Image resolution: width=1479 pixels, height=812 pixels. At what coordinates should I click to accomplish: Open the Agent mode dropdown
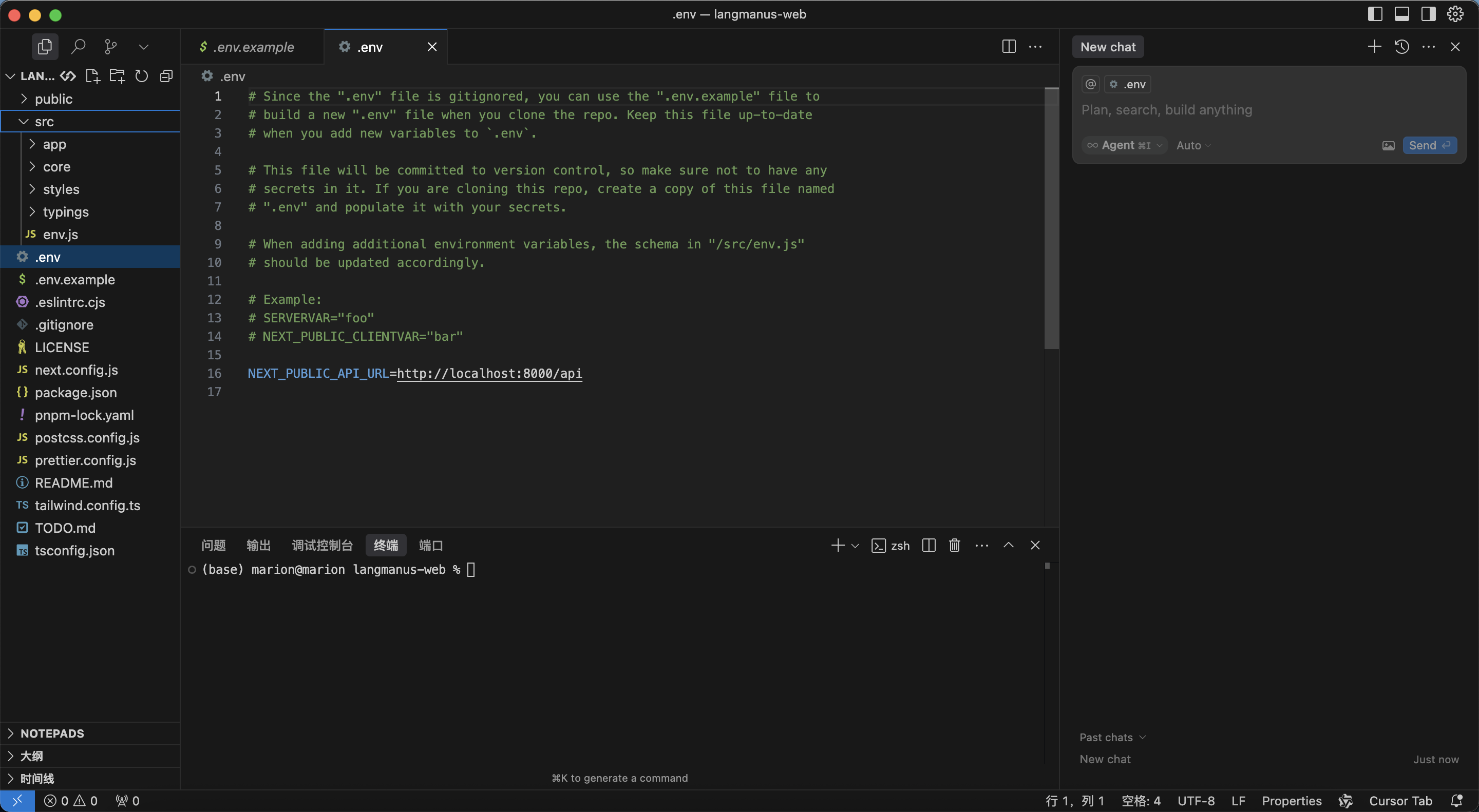1124,146
